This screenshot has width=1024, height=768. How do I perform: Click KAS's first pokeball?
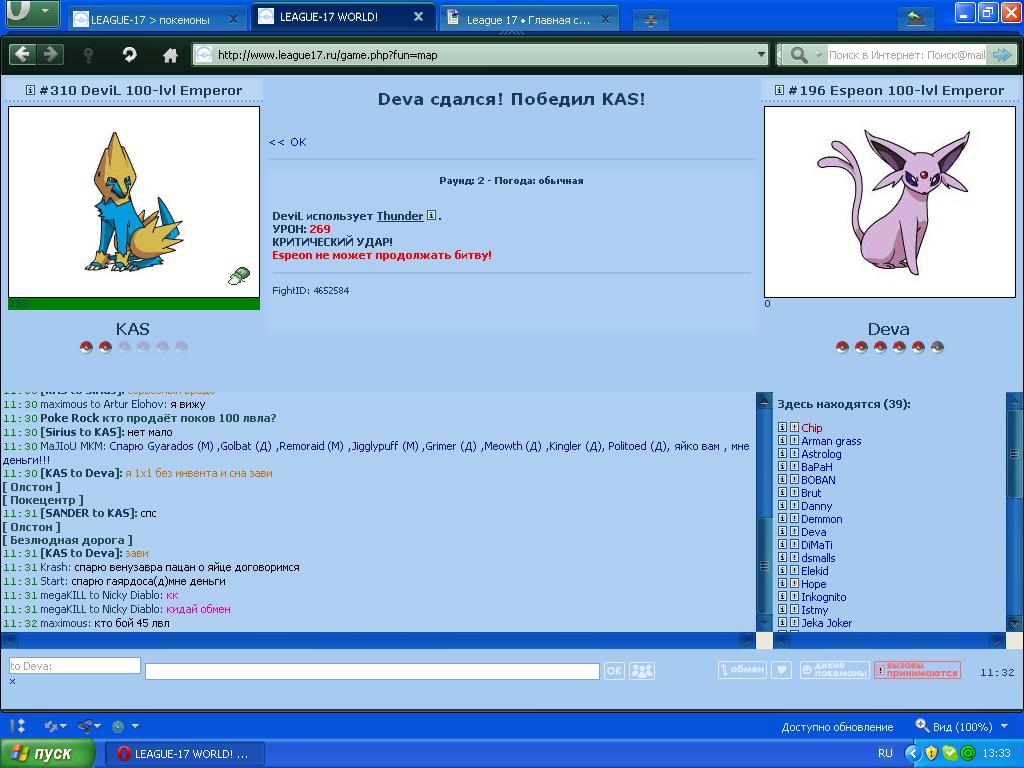(x=86, y=347)
